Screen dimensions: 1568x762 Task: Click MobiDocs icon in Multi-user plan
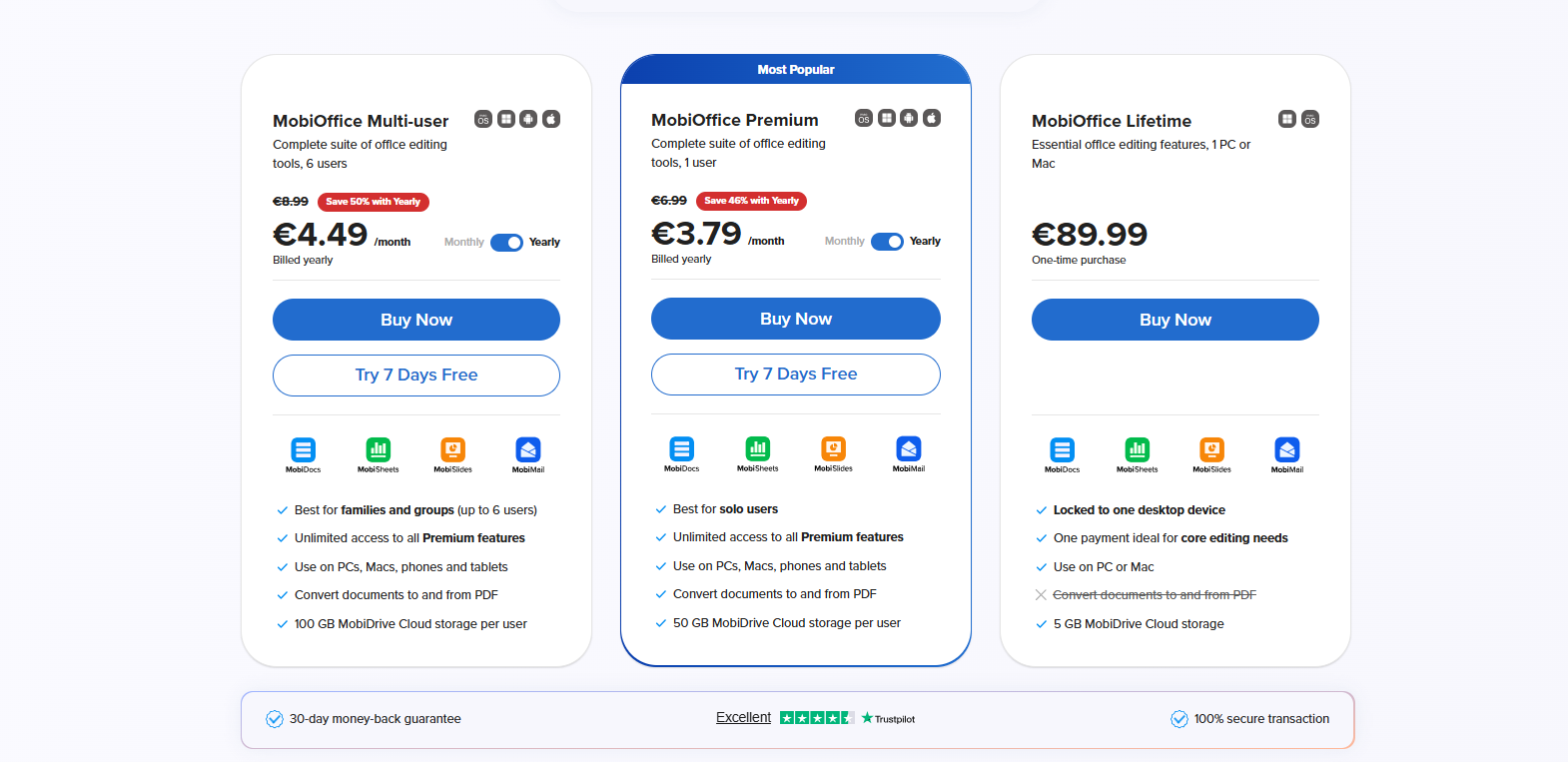[x=304, y=449]
